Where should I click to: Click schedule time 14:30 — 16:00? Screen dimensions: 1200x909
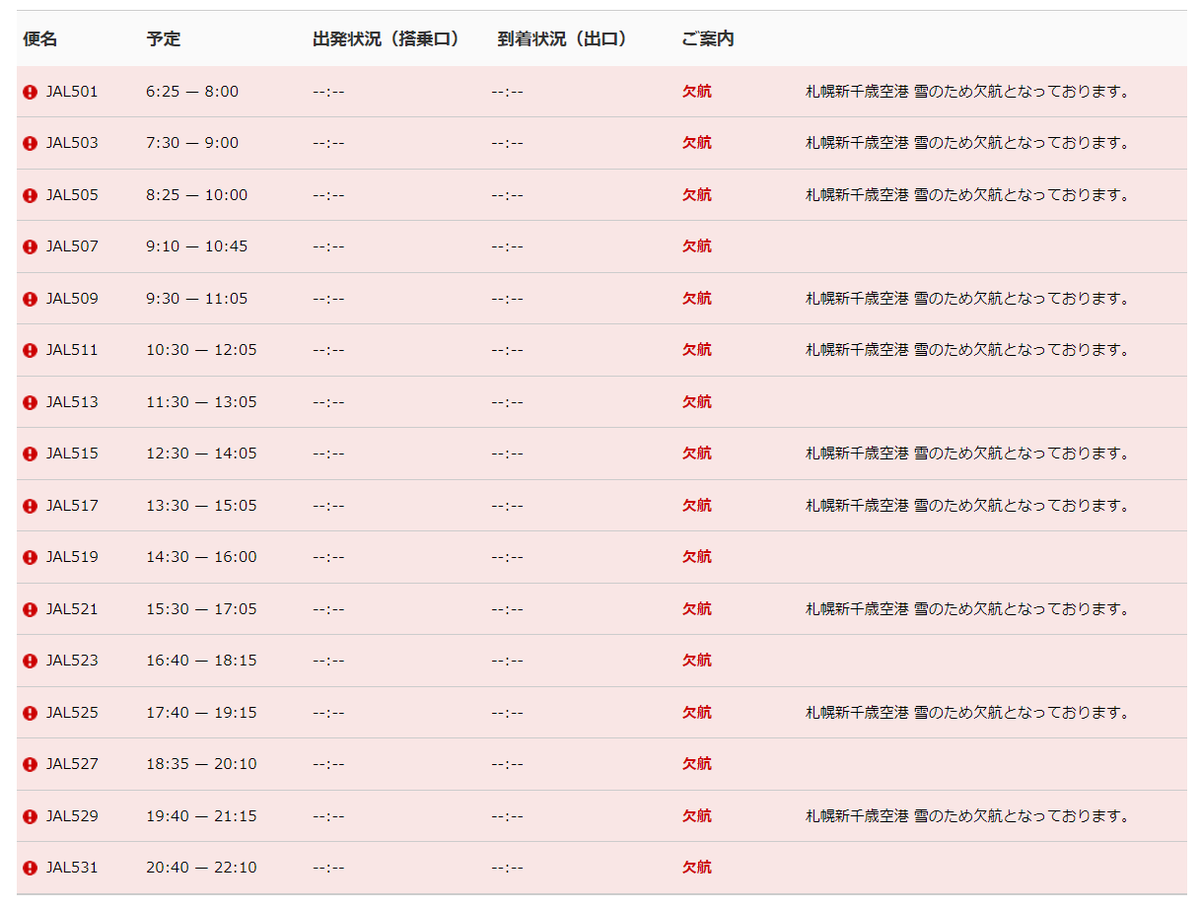(201, 557)
